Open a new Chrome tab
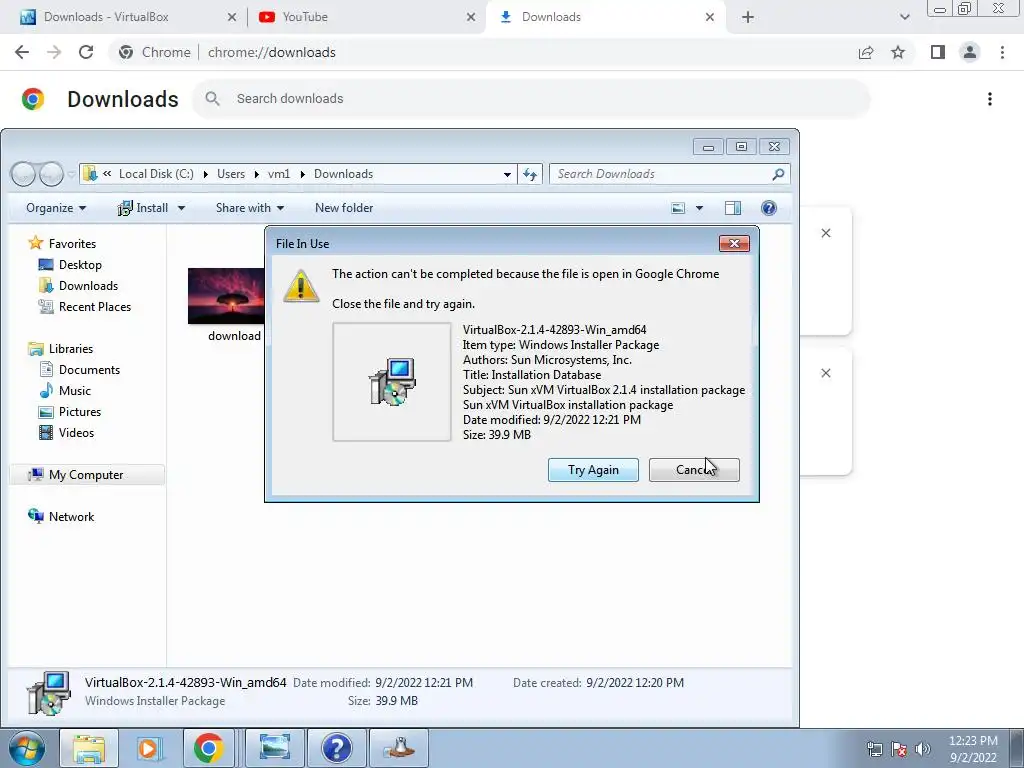Image resolution: width=1024 pixels, height=768 pixels. 748,18
